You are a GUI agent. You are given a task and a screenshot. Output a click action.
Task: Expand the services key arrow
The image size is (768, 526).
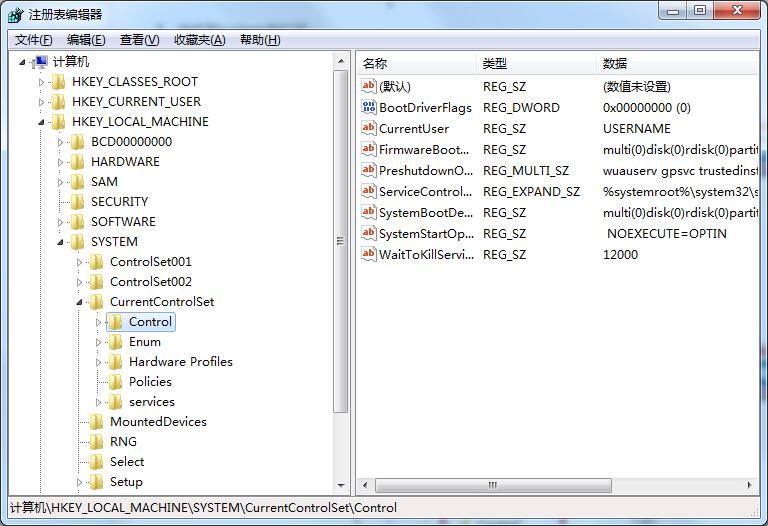point(99,402)
